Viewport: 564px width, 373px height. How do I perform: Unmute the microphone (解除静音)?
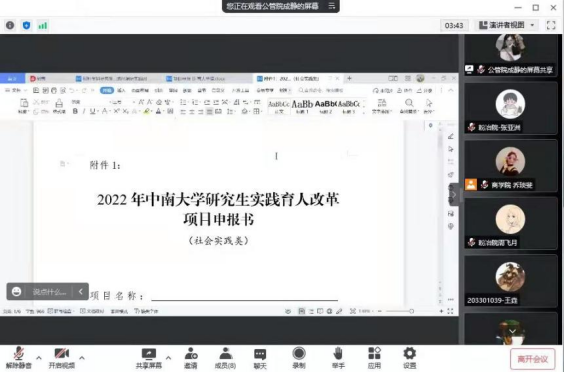tap(19, 358)
